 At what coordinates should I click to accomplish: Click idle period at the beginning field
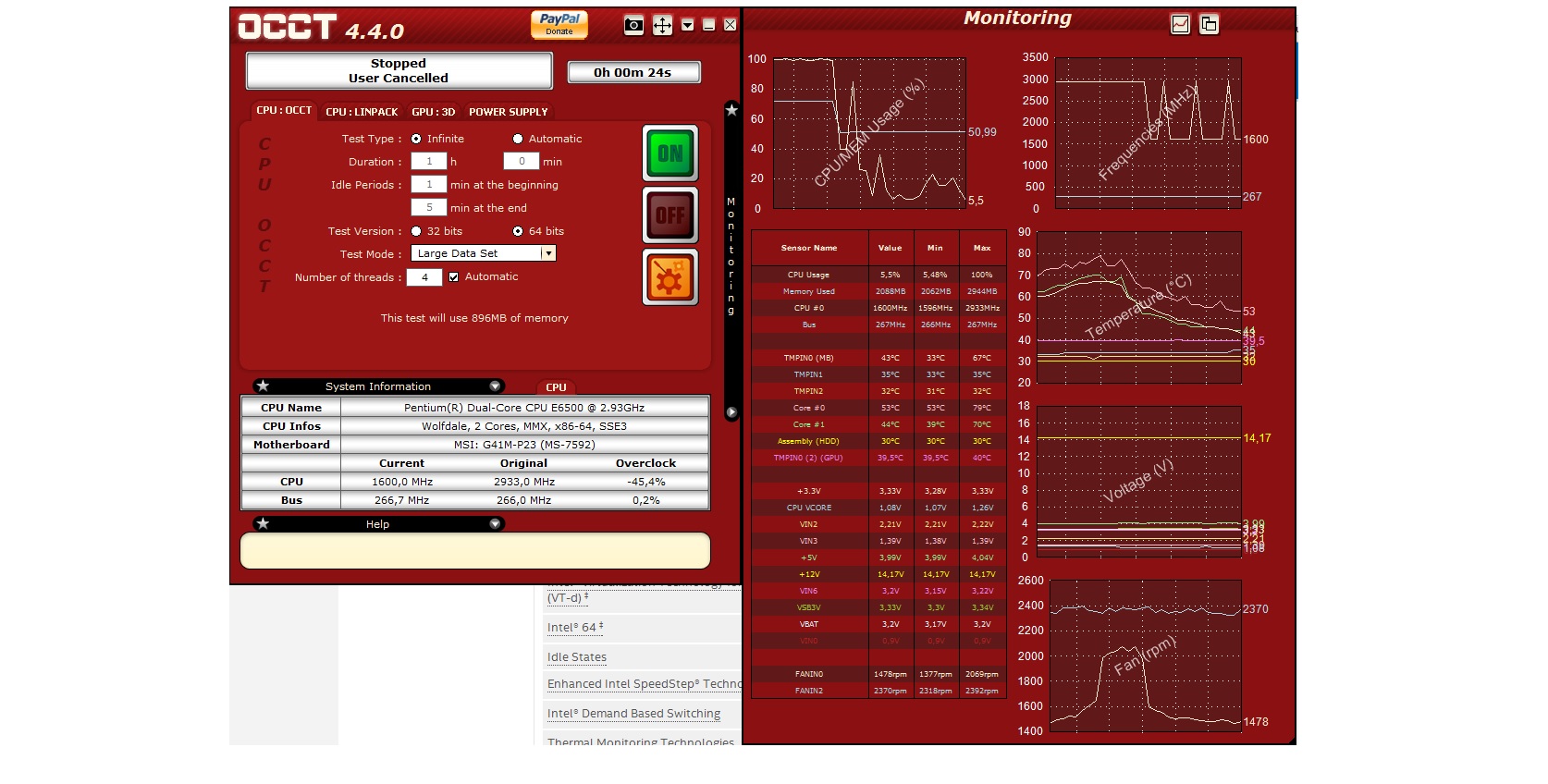(429, 184)
